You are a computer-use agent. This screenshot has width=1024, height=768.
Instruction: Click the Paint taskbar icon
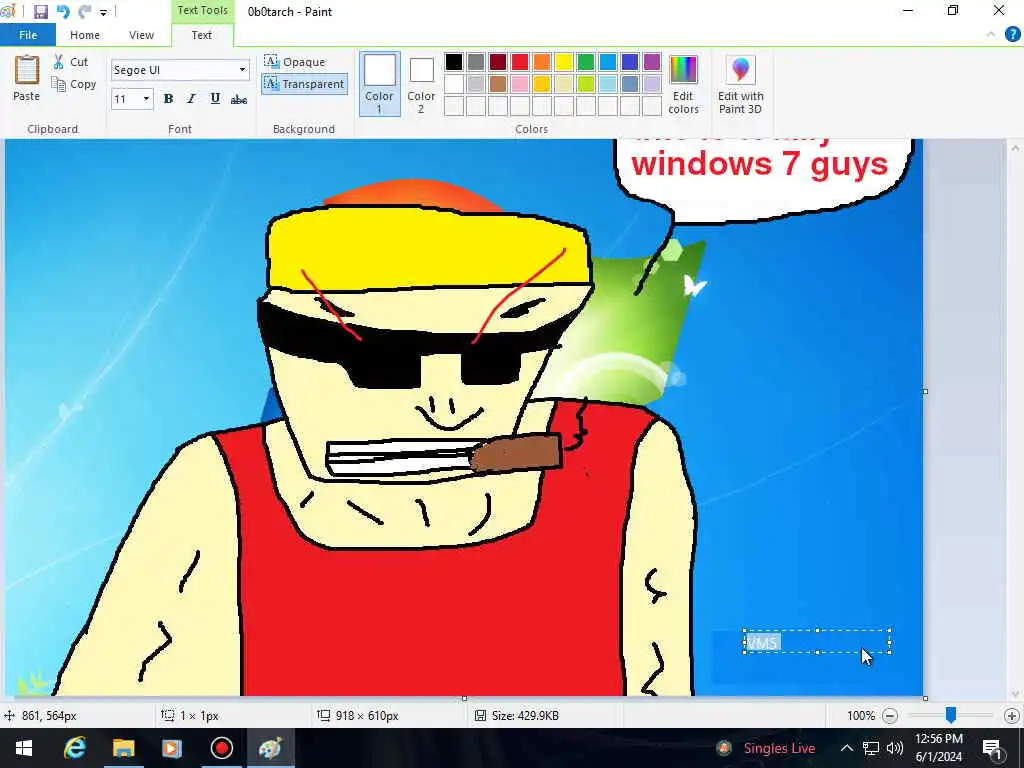pos(270,748)
